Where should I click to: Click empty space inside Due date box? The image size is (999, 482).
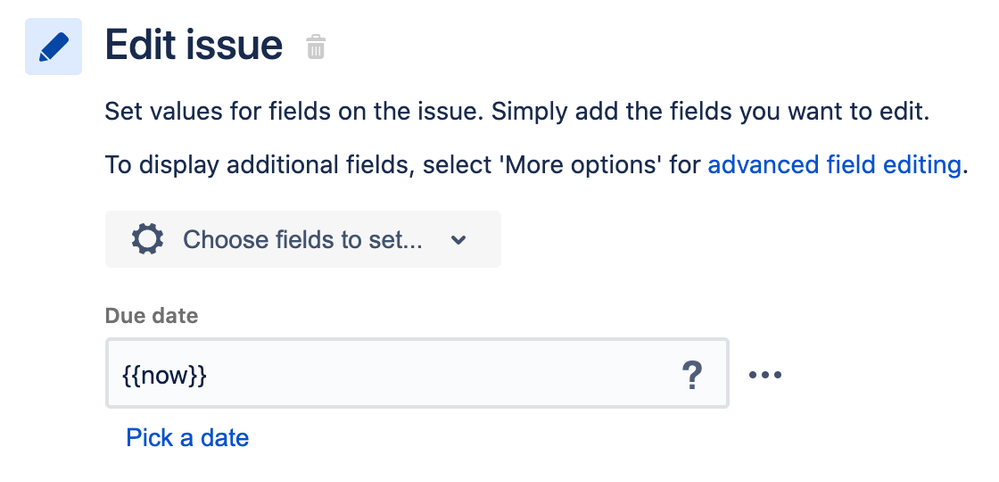pyautogui.click(x=450, y=376)
